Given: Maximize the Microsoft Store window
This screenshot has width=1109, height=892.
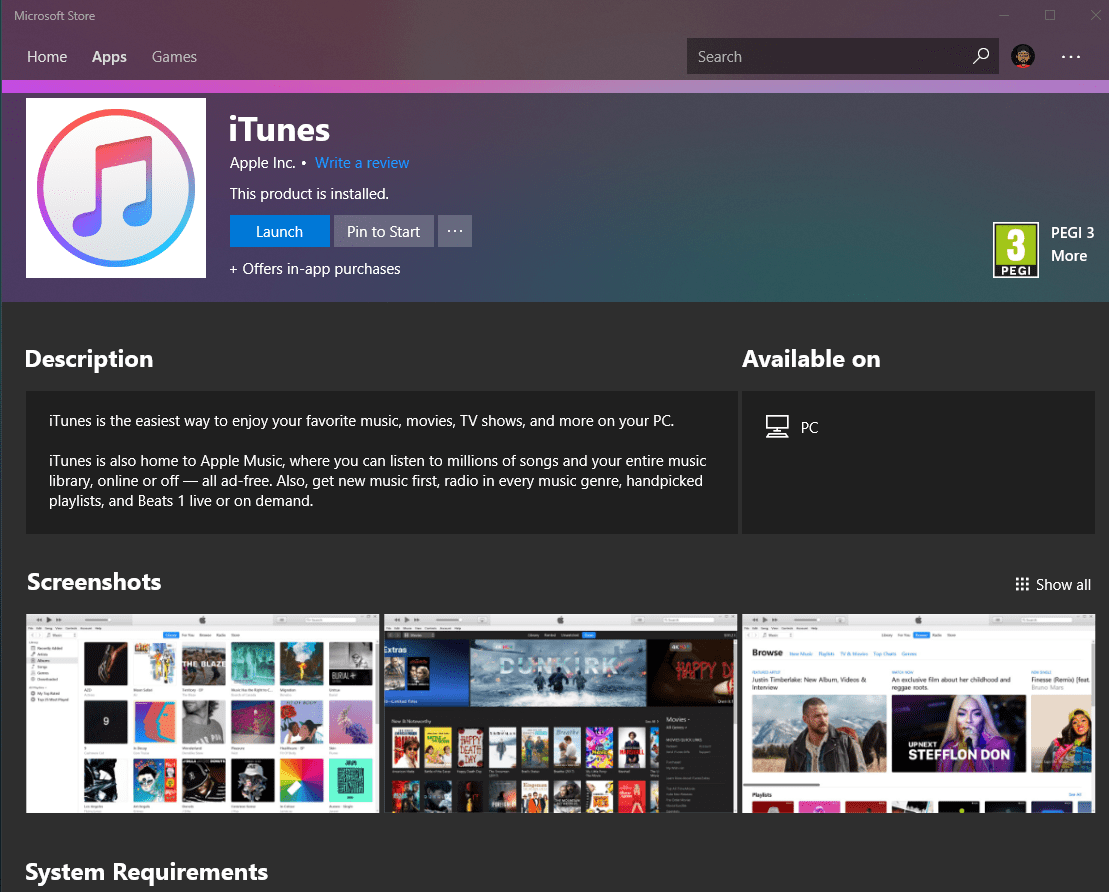Looking at the screenshot, I should click(x=1050, y=15).
